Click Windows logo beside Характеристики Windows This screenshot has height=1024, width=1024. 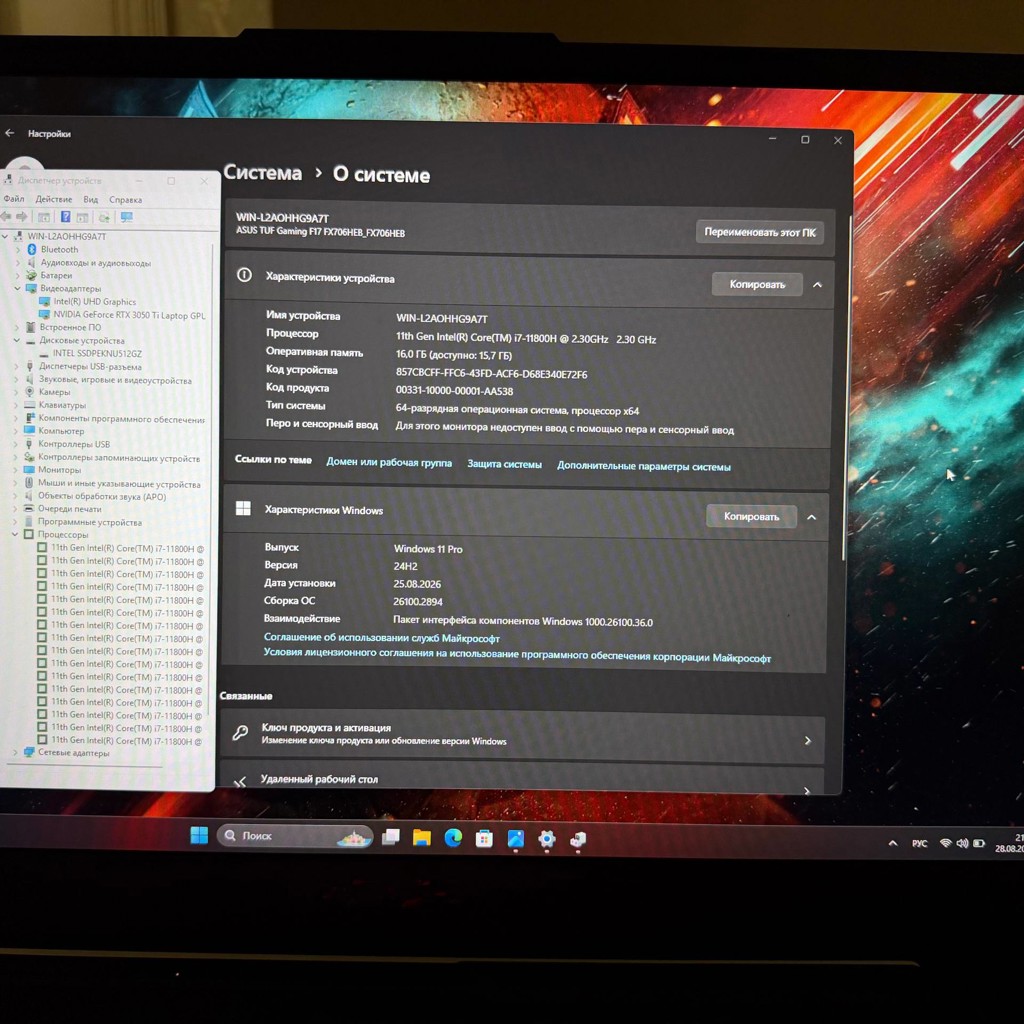coord(243,508)
